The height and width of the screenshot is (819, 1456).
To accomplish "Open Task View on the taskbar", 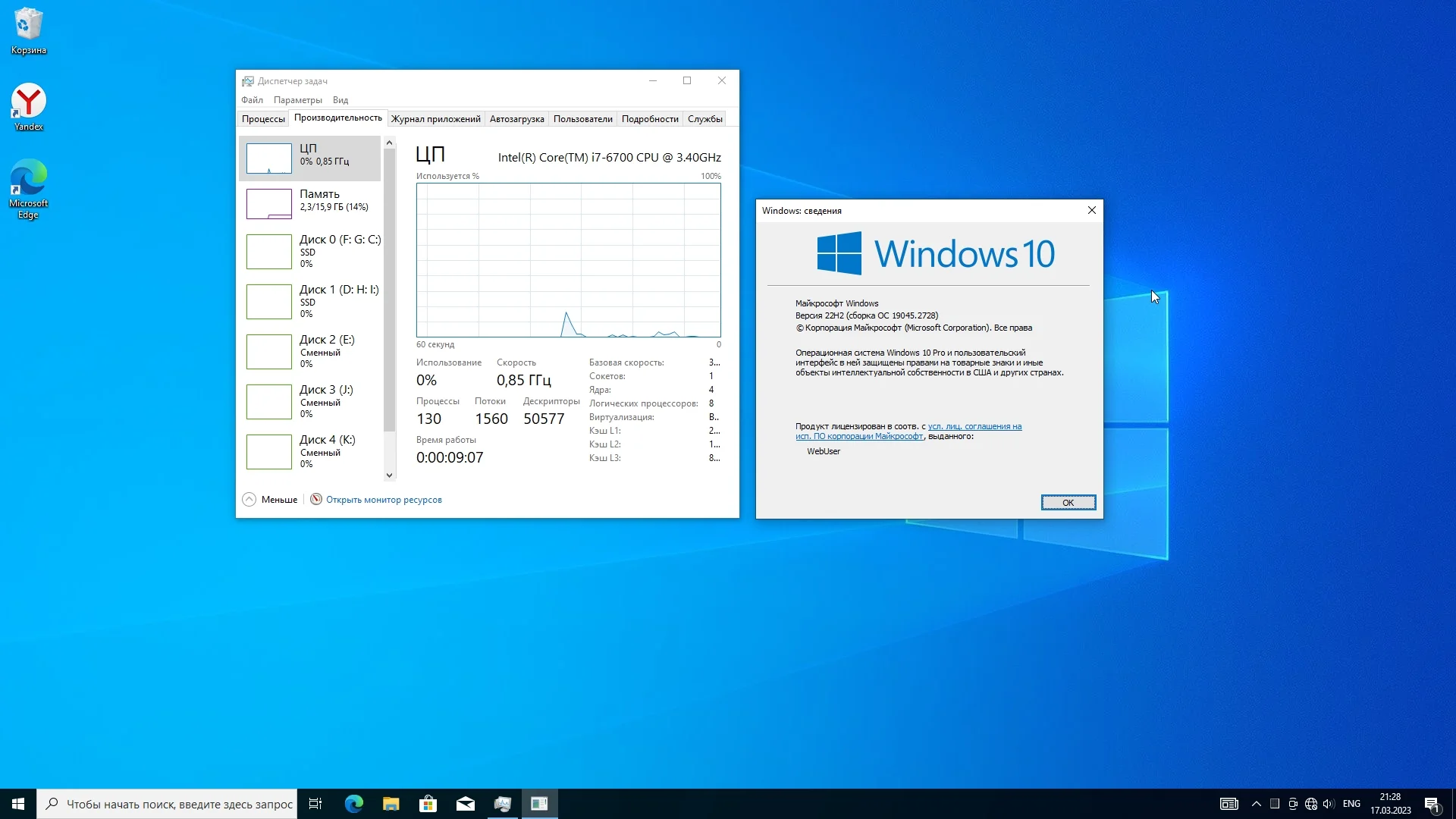I will click(315, 804).
